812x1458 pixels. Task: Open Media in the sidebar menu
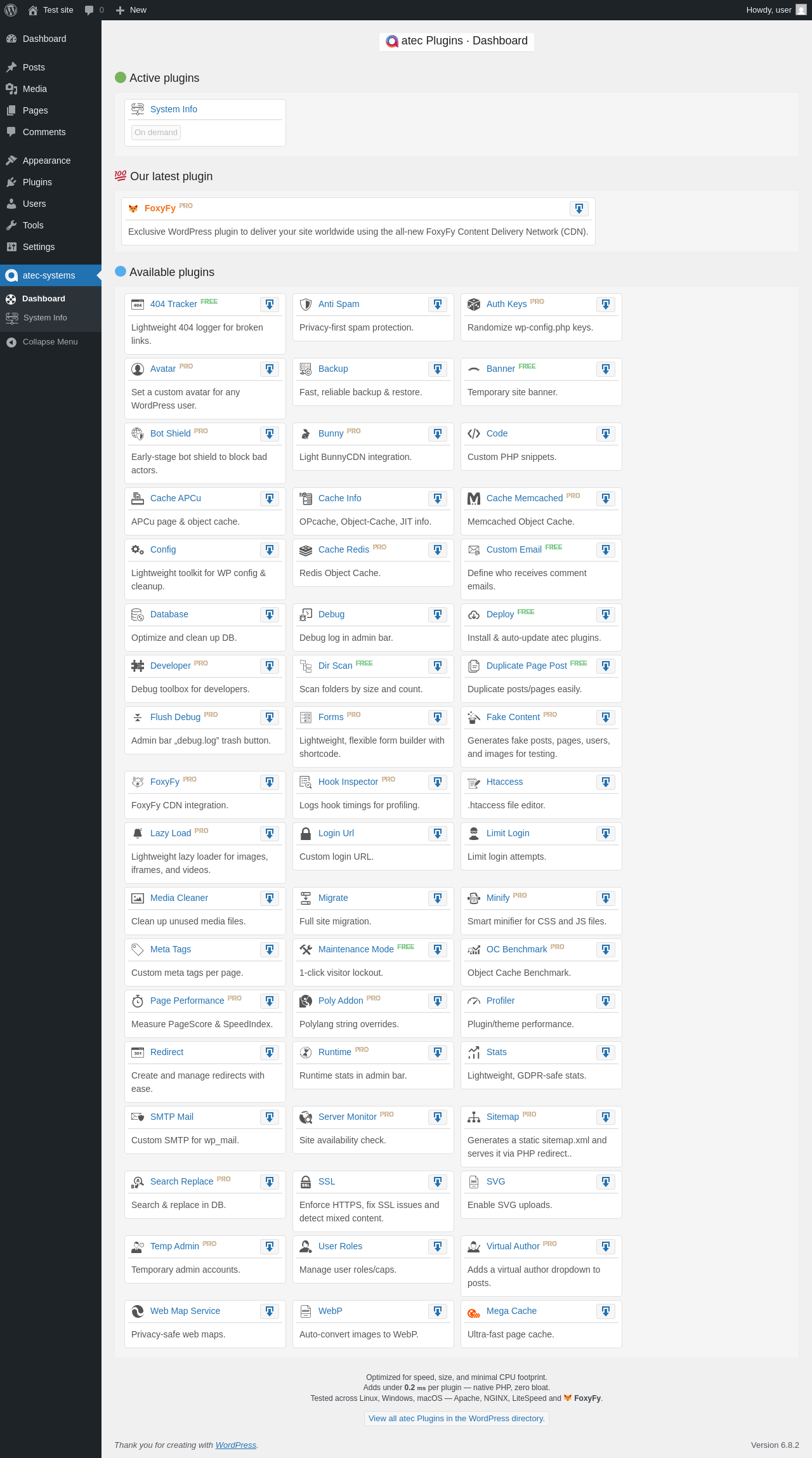(x=51, y=89)
